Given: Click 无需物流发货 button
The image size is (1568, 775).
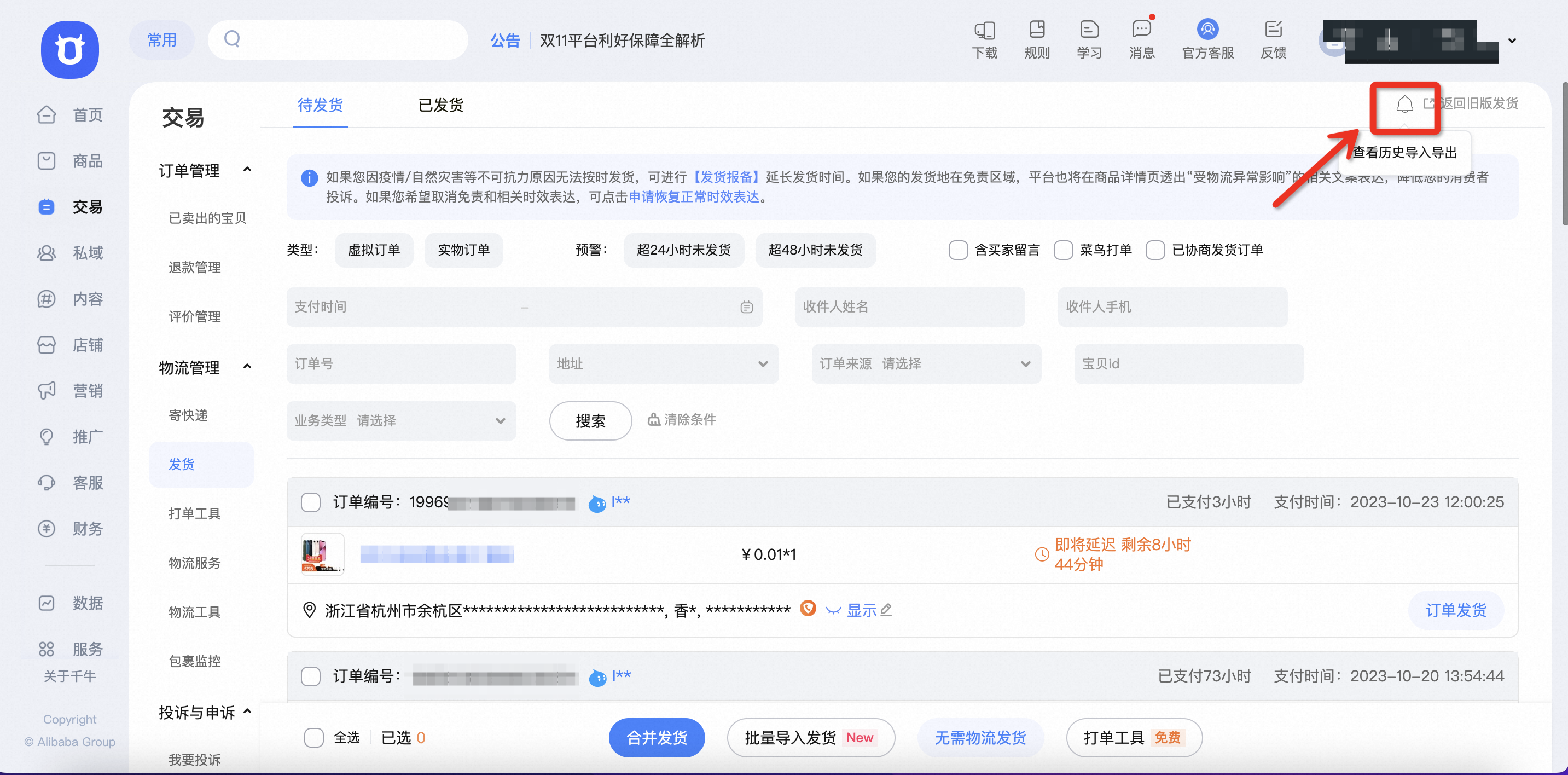Looking at the screenshot, I should click(x=980, y=738).
